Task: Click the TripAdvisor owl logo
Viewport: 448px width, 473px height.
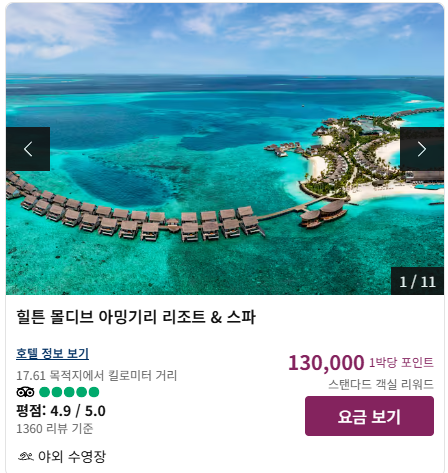Action: pos(25,392)
